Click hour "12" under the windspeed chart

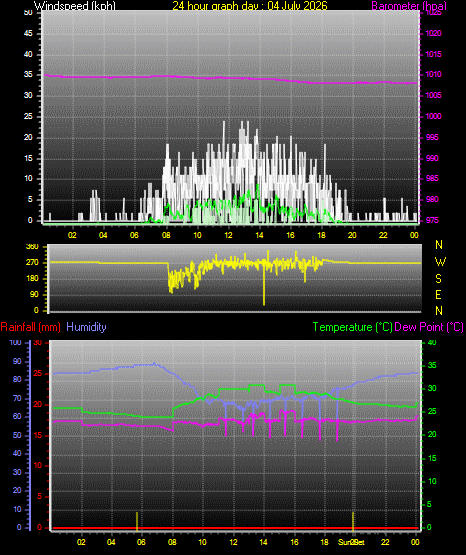[x=228, y=235]
